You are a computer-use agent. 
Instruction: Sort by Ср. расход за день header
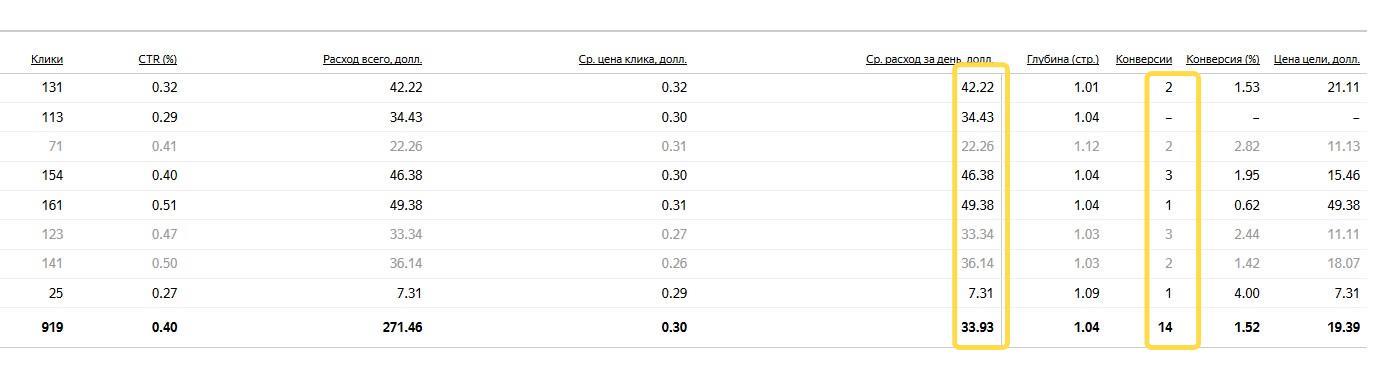coord(929,59)
